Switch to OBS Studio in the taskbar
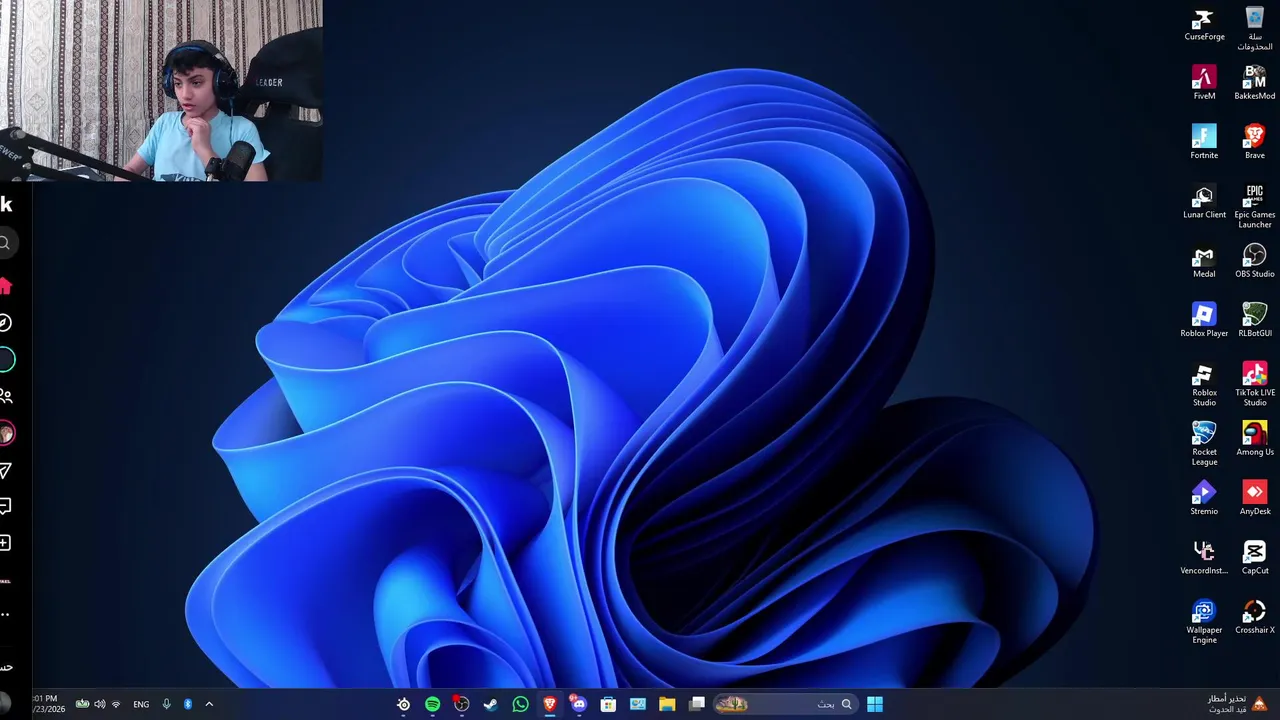The width and height of the screenshot is (1280, 720). (x=461, y=704)
